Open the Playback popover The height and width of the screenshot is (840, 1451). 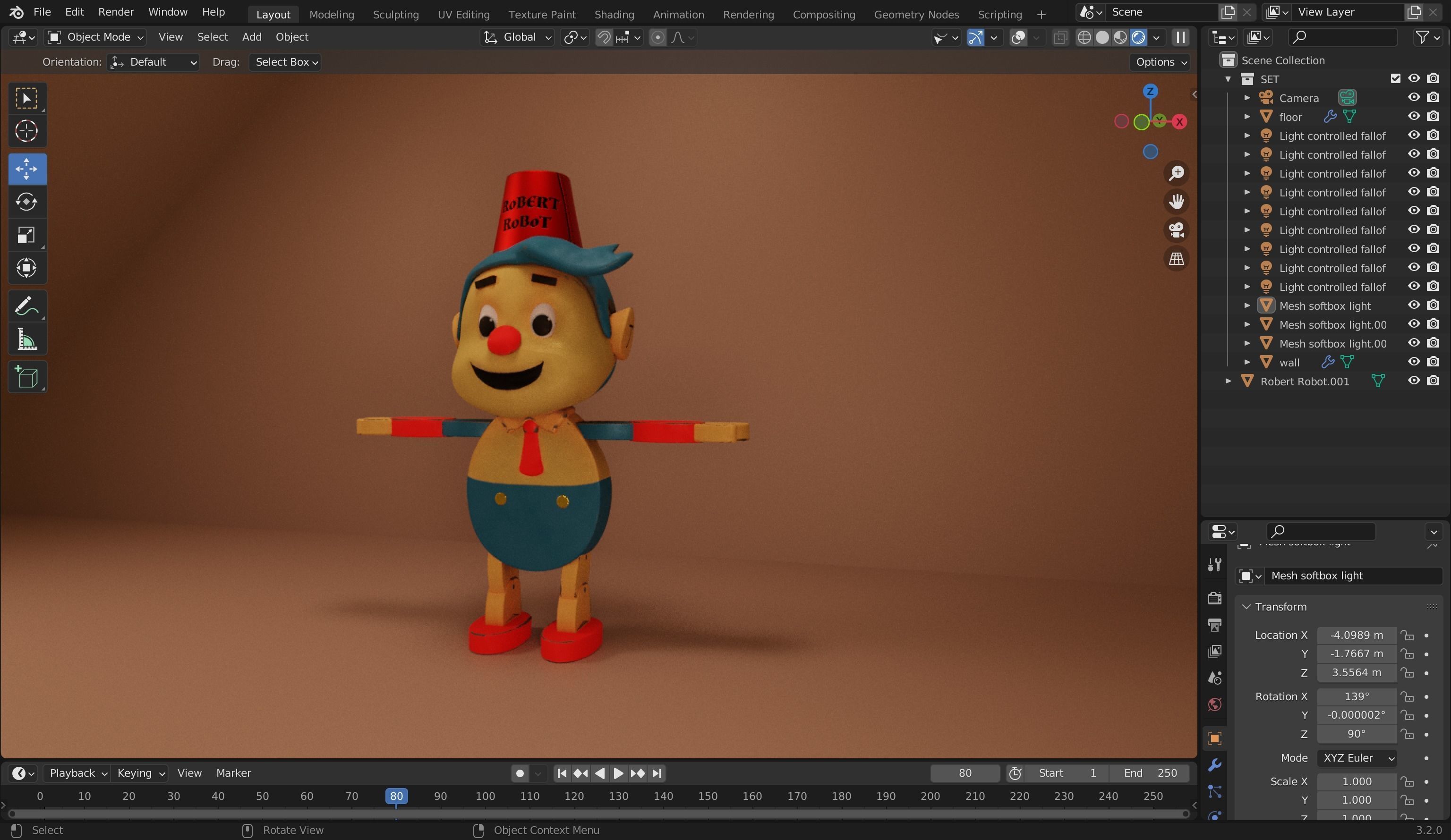76,773
